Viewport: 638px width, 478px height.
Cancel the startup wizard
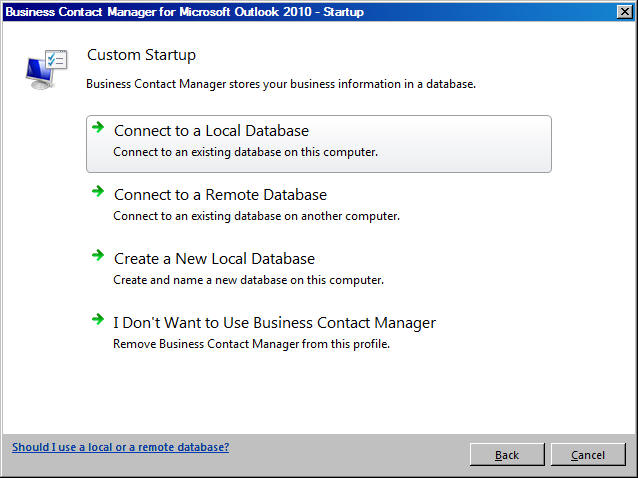coord(588,454)
